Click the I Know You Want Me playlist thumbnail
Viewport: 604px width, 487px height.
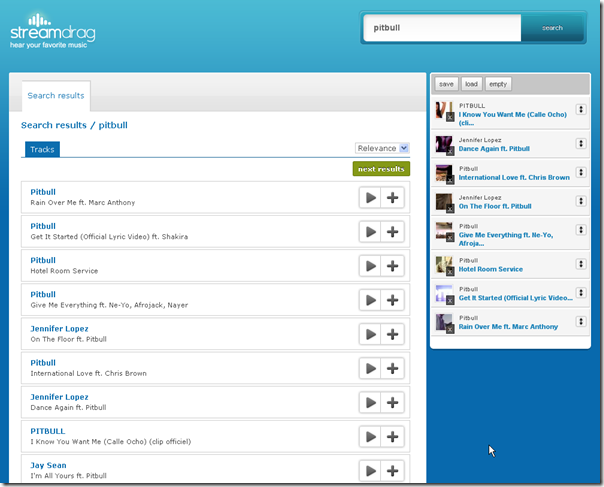click(x=444, y=110)
